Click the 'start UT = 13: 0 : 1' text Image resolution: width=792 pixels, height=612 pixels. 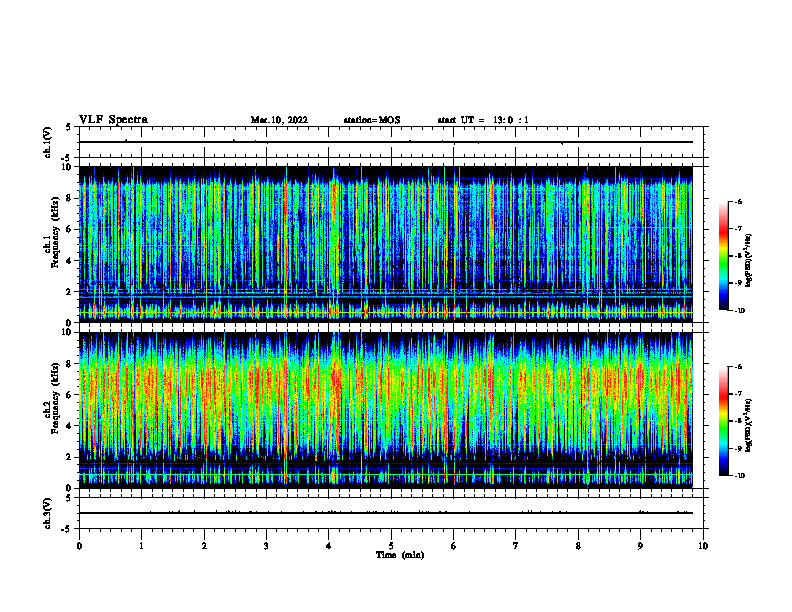pyautogui.click(x=483, y=120)
